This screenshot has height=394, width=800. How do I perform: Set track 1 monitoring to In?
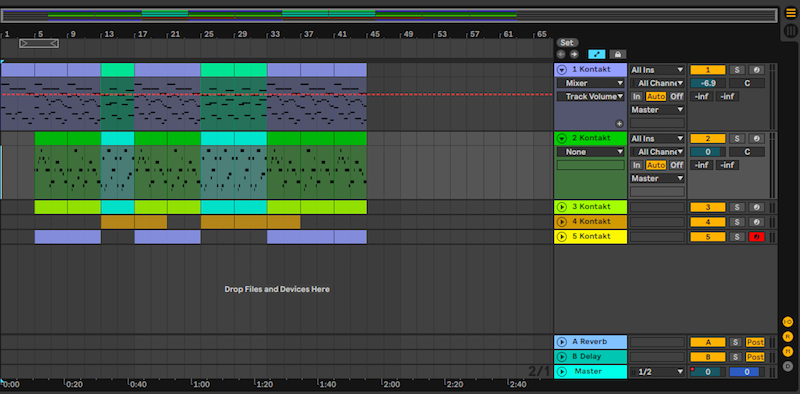(x=636, y=96)
